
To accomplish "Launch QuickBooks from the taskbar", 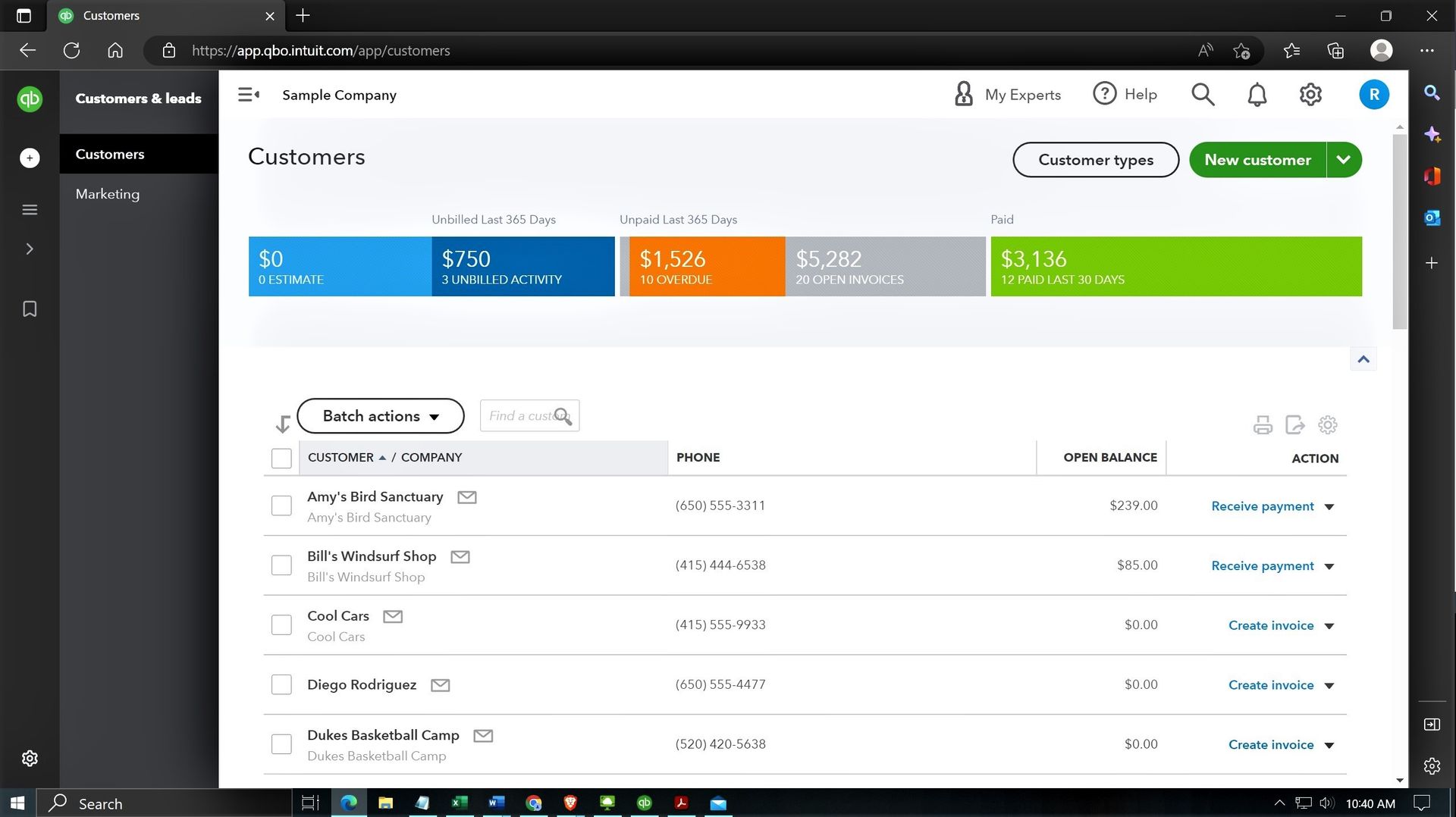I will (644, 803).
